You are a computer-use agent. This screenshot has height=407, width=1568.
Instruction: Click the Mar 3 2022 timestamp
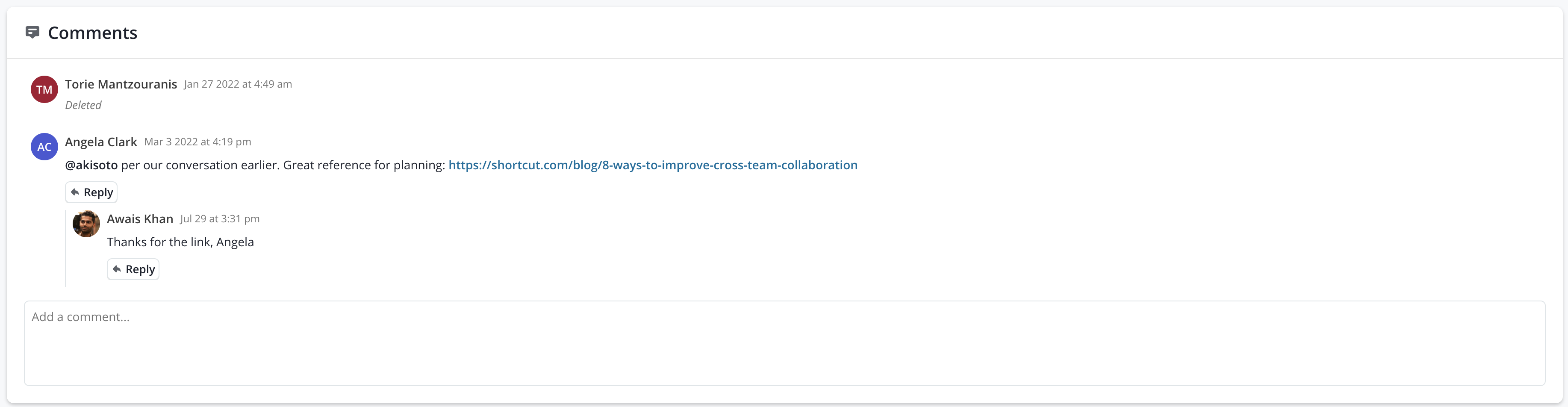[198, 142]
